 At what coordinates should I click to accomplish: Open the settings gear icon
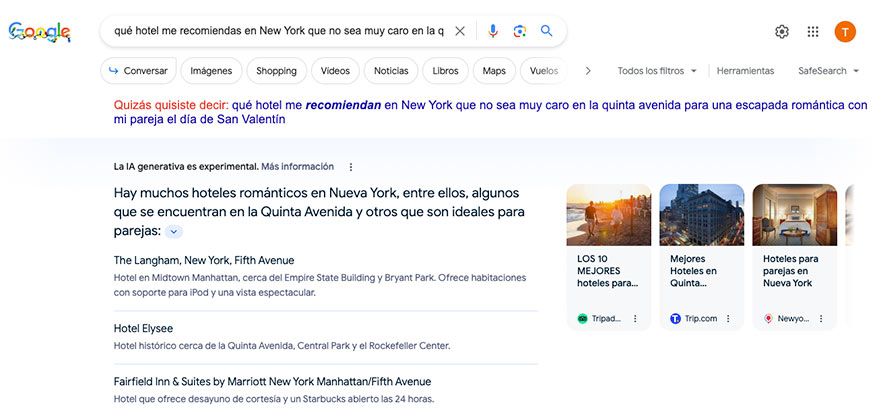[782, 32]
